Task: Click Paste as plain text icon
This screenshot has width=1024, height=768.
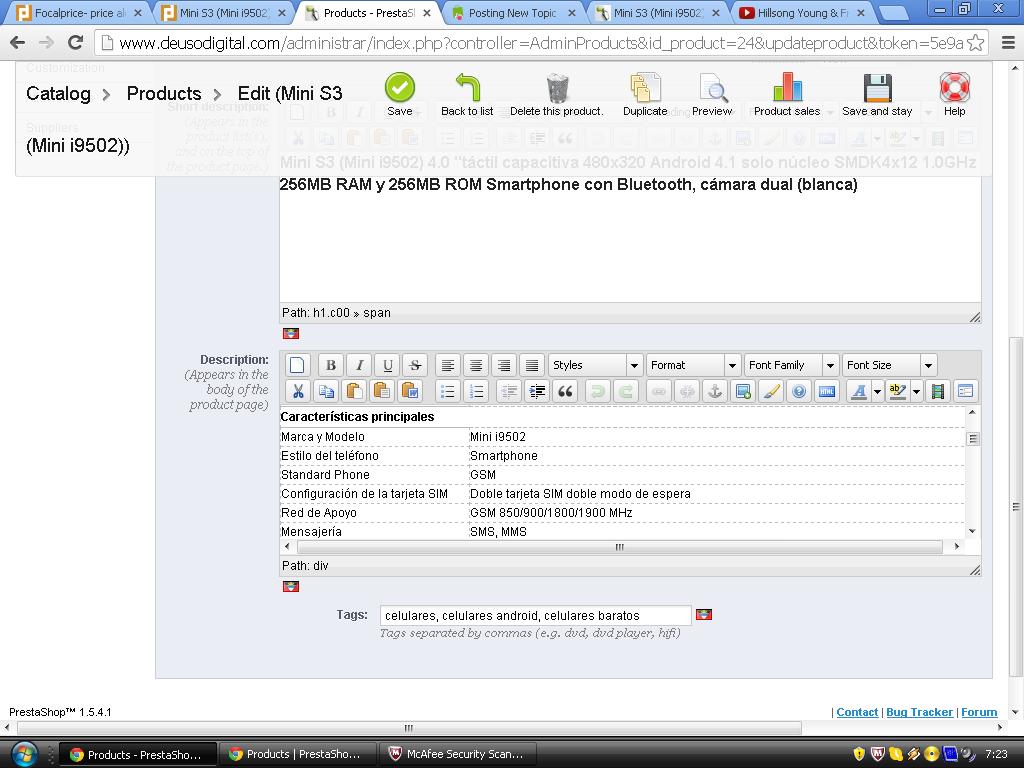Action: click(x=383, y=392)
